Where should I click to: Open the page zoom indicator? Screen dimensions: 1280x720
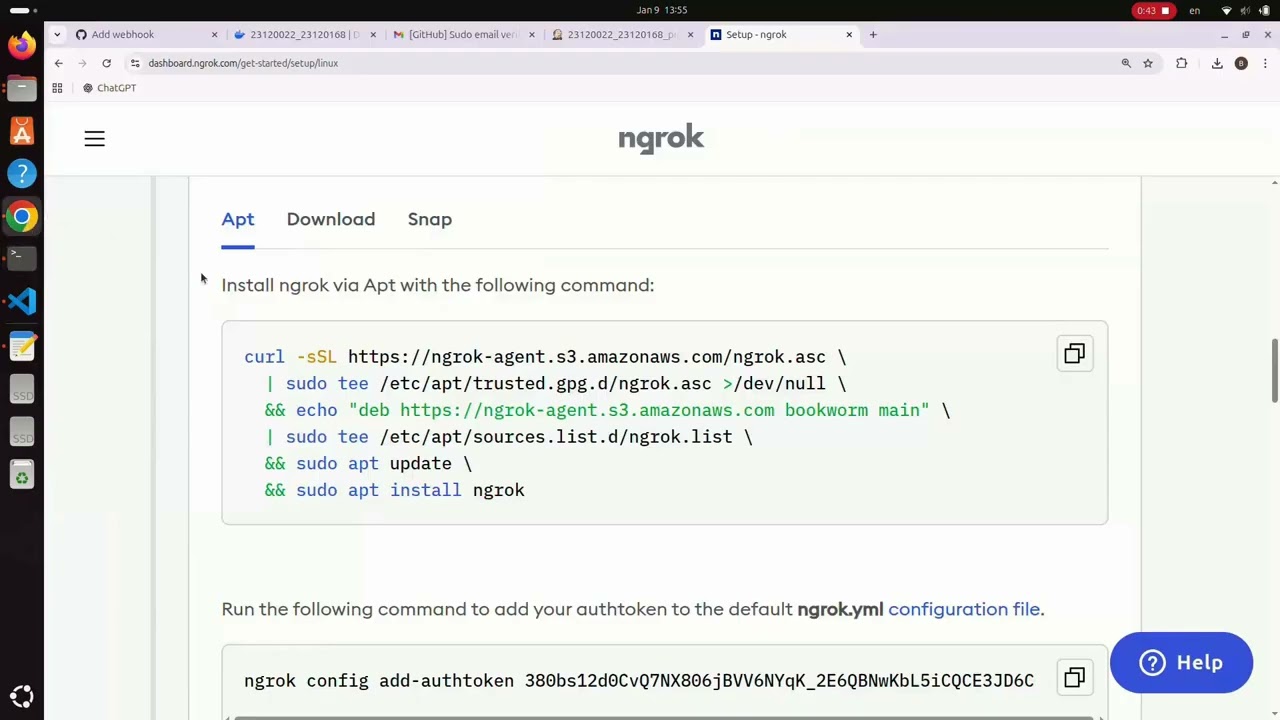(x=1126, y=63)
